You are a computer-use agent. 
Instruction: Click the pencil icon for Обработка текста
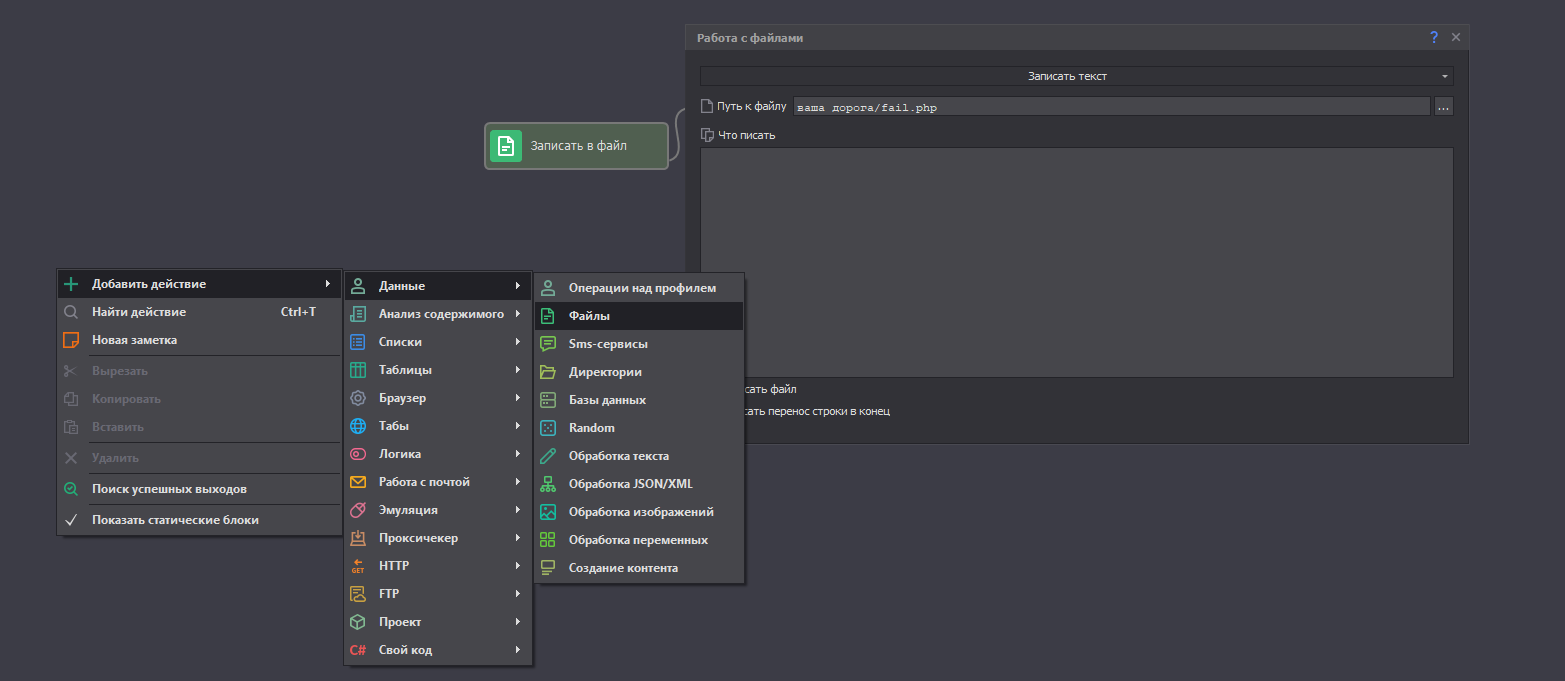(x=547, y=456)
